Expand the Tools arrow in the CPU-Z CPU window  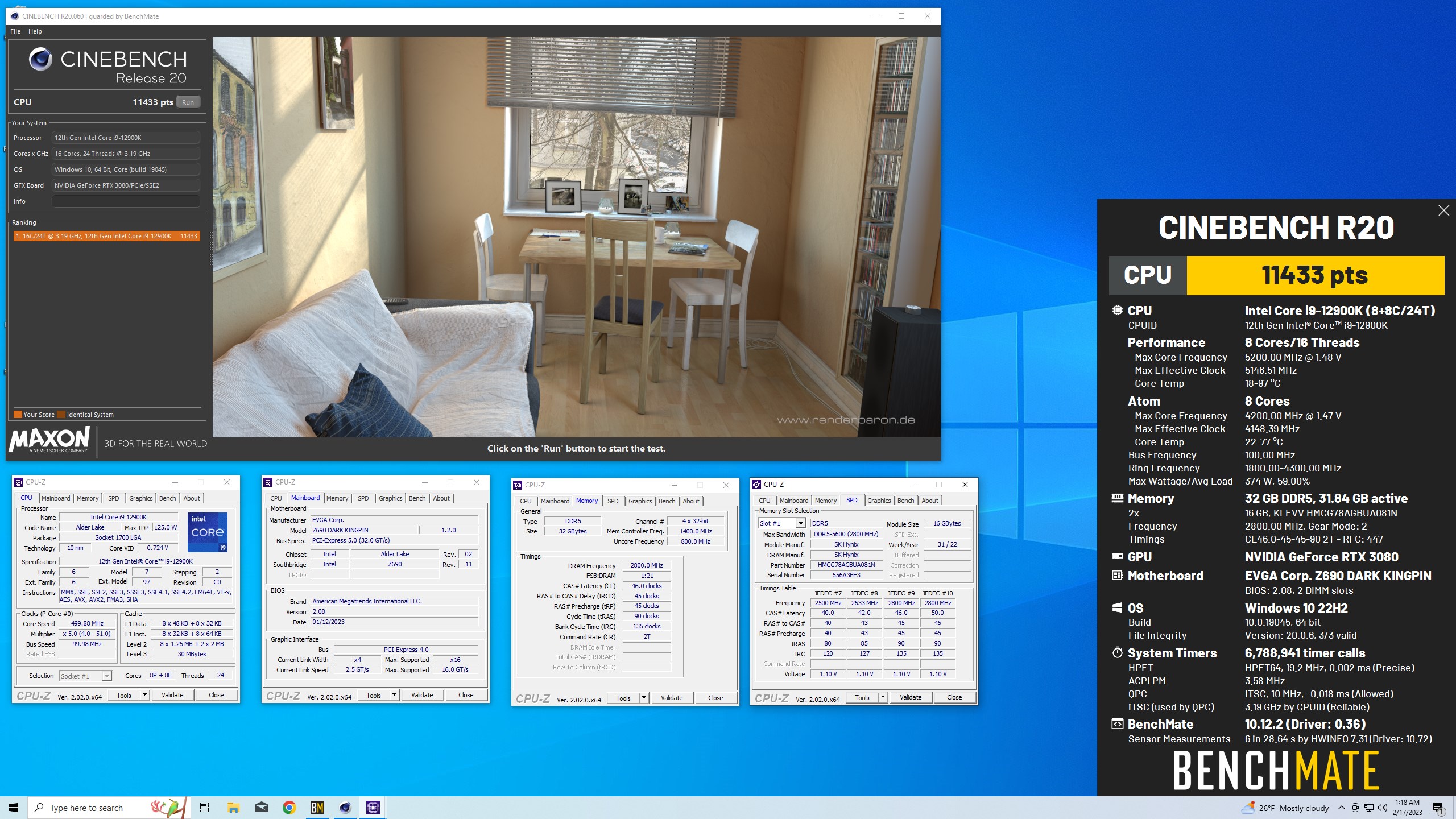click(x=144, y=695)
